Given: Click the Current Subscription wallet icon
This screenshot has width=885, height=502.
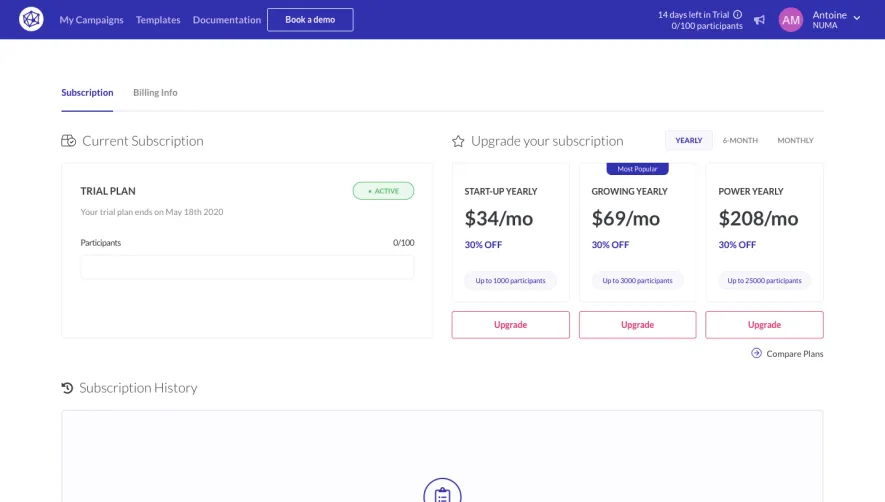Looking at the screenshot, I should (68, 141).
